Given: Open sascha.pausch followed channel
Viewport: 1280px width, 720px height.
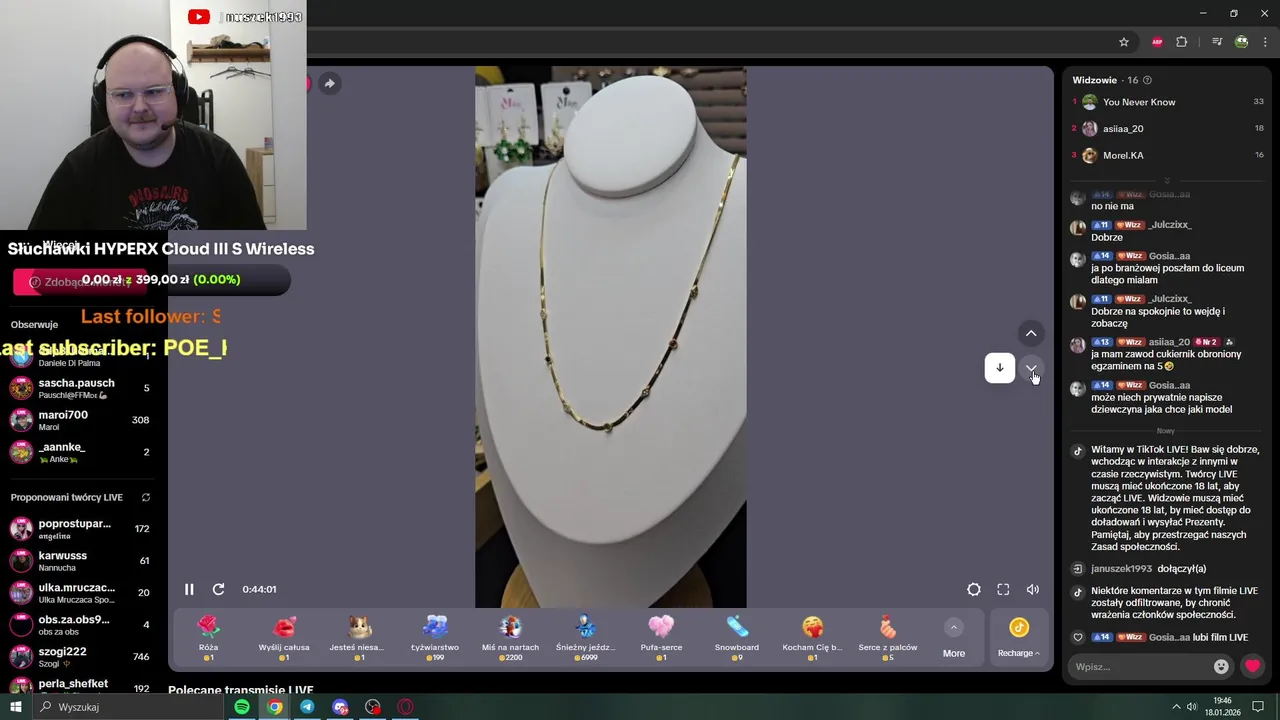Looking at the screenshot, I should pos(80,388).
